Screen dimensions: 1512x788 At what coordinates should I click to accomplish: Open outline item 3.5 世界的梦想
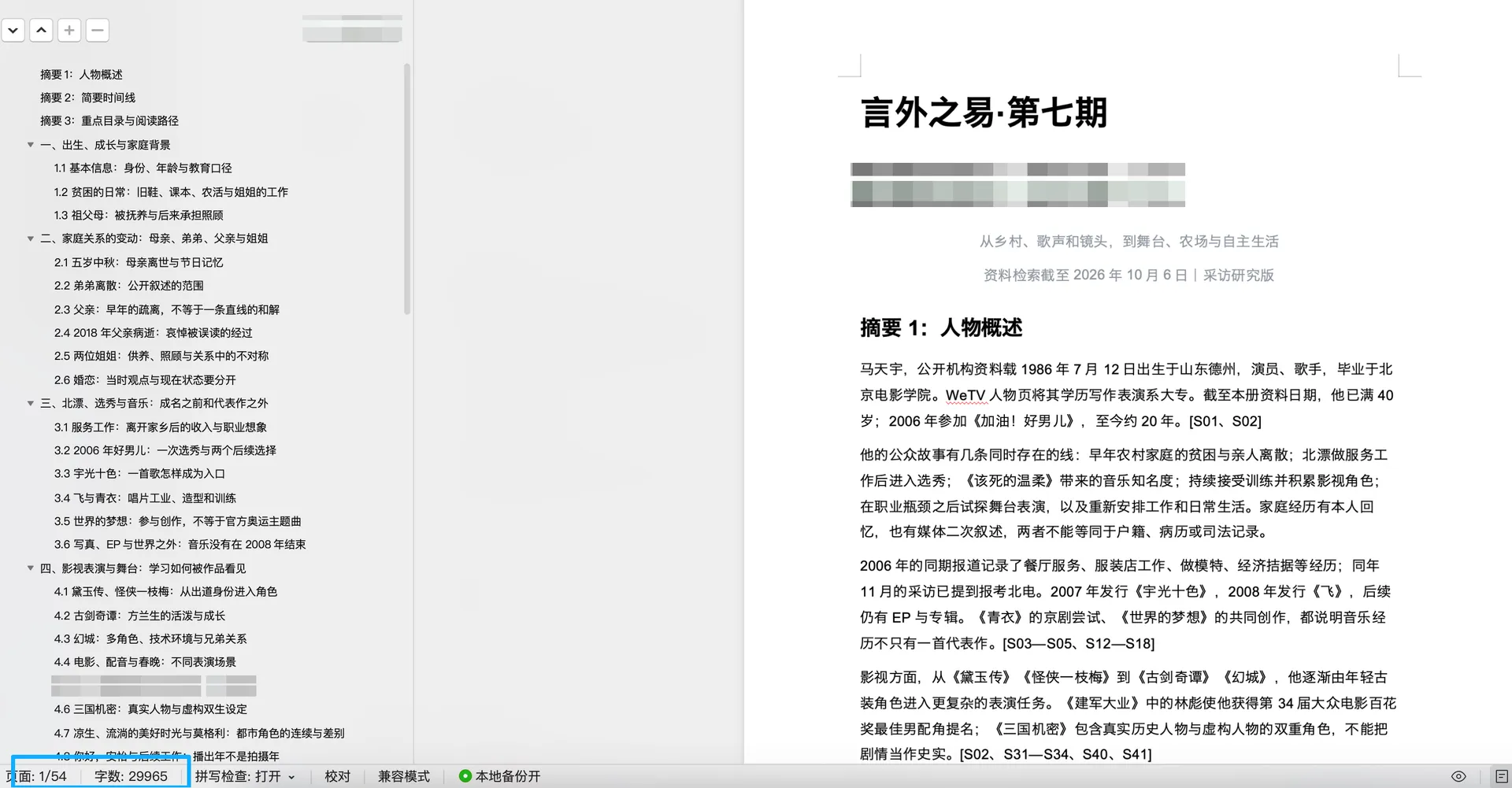pos(177,520)
